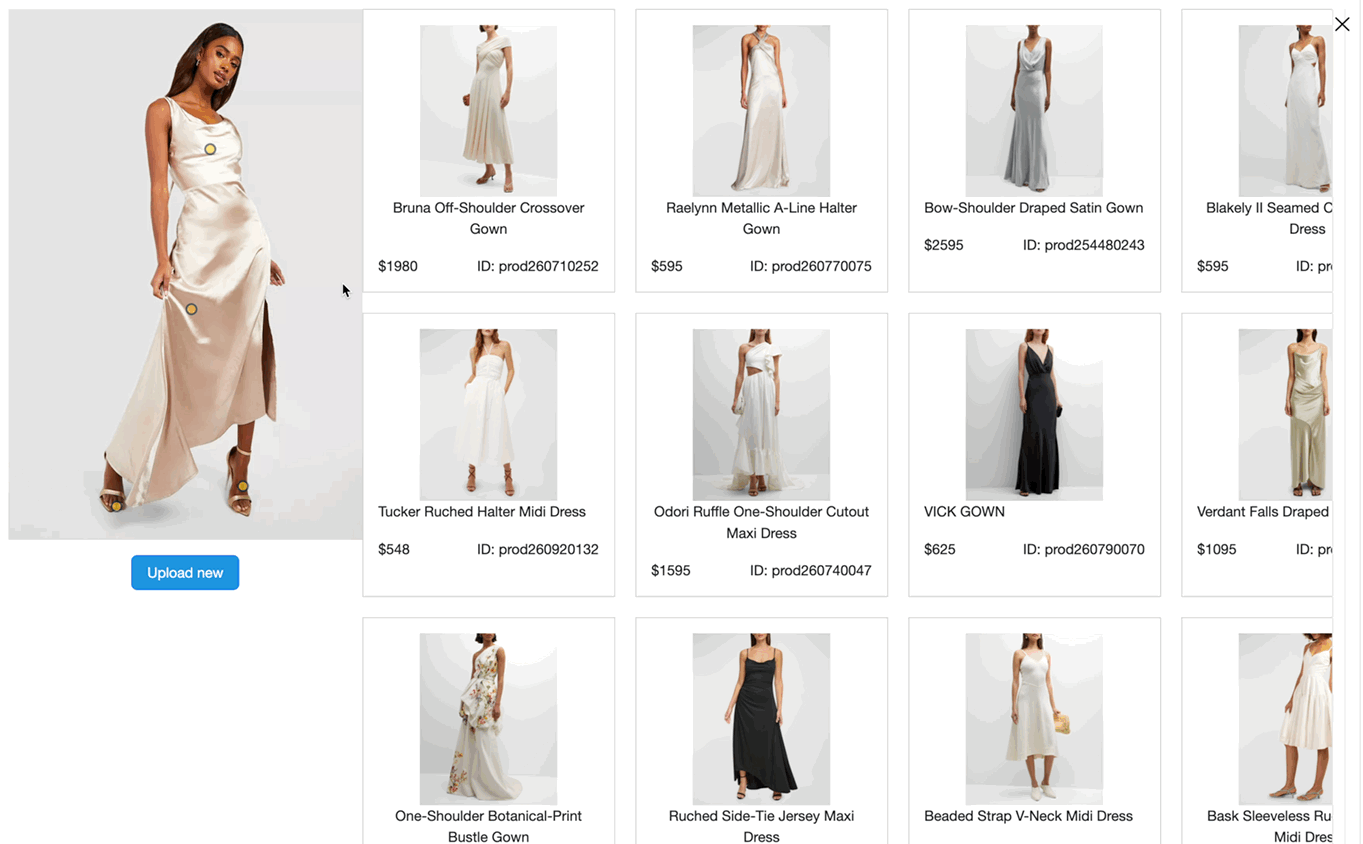Viewport: 1363px width, 844px height.
Task: Click the Tucker Ruched Halter Midi Dress title
Action: coord(482,512)
